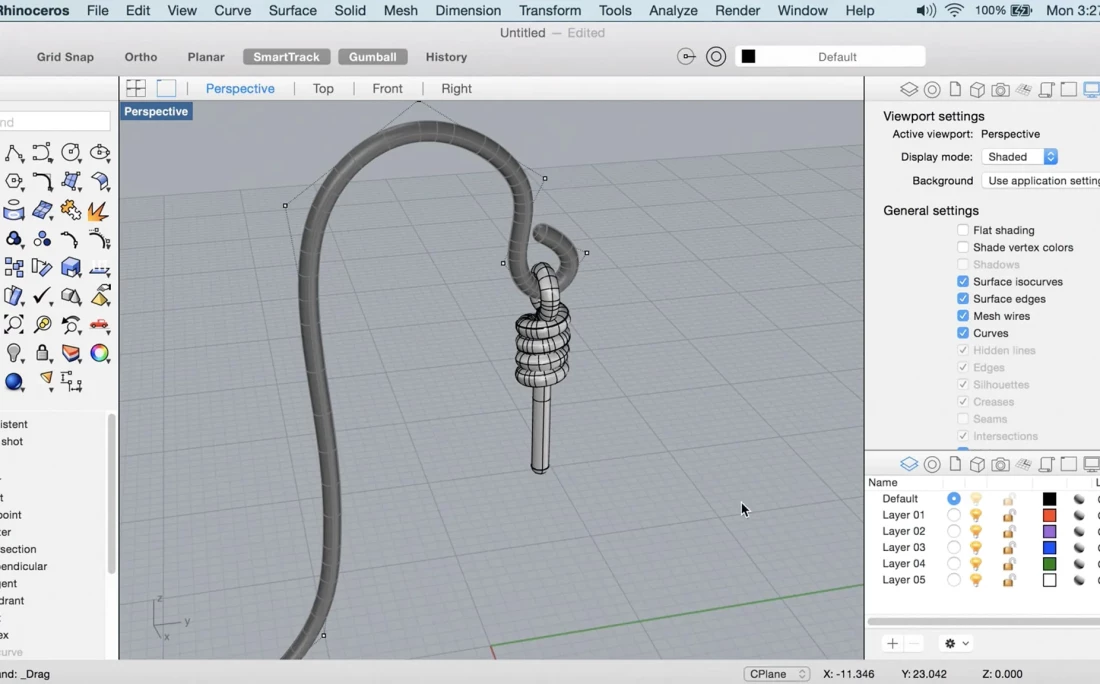Disable the SmartTrack button
This screenshot has width=1100, height=684.
tap(286, 57)
